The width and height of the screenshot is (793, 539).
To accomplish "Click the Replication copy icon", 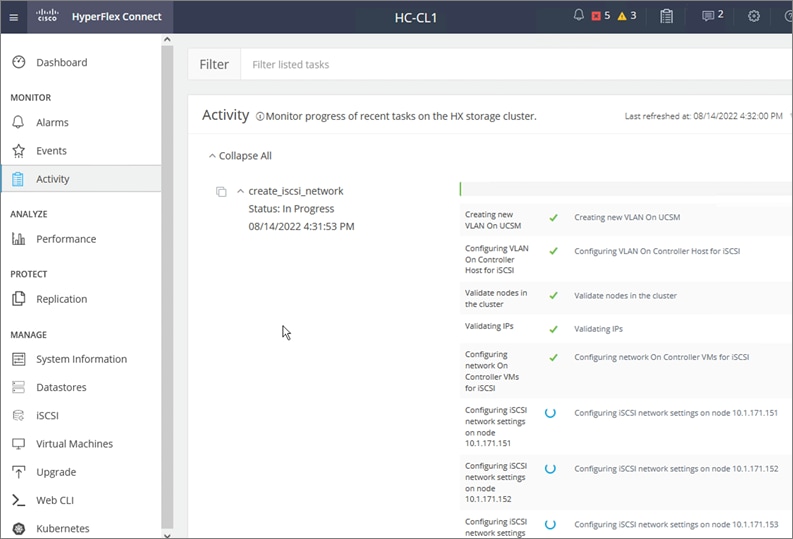I will point(18,299).
